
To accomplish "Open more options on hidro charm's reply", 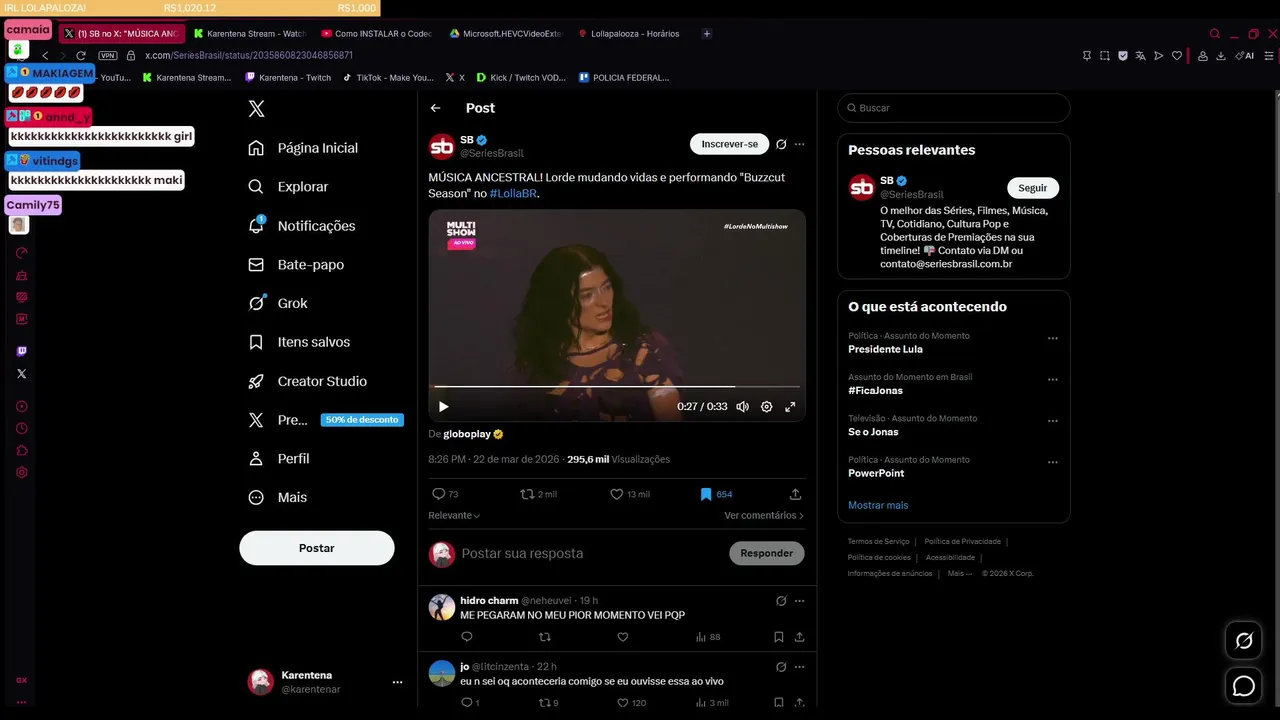I will click(799, 601).
